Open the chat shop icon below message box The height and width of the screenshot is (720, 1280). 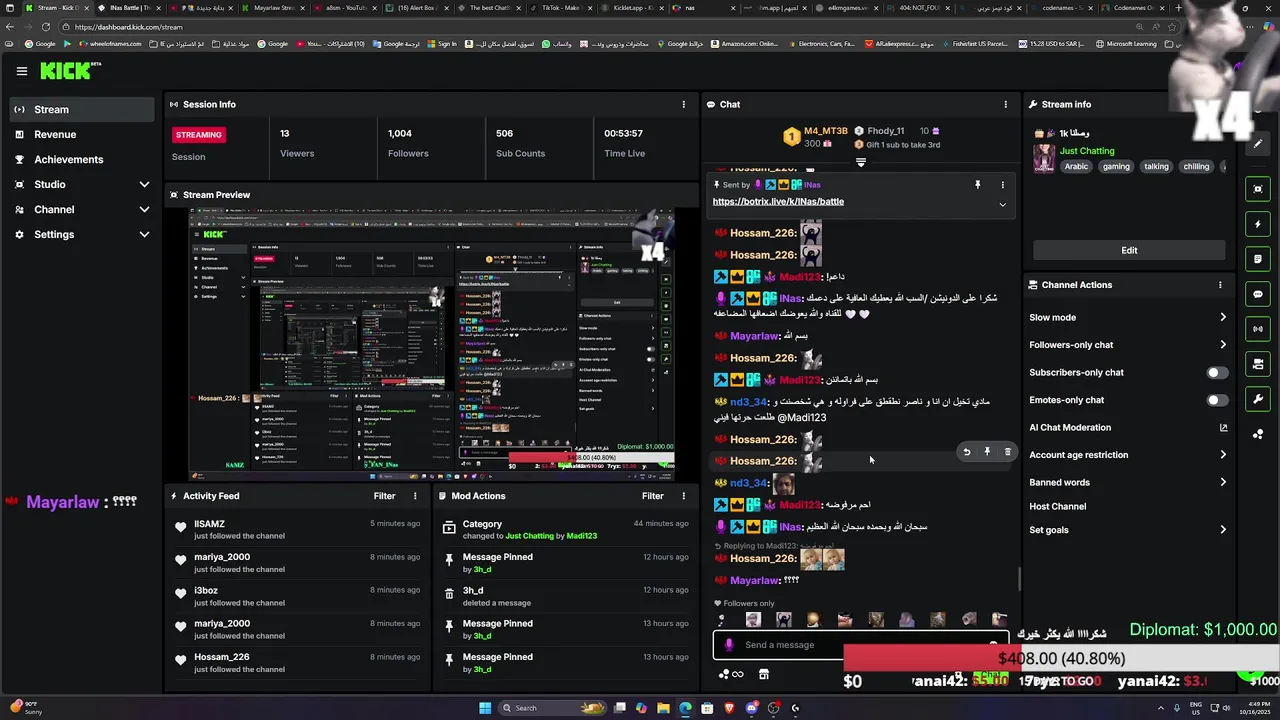pos(764,674)
